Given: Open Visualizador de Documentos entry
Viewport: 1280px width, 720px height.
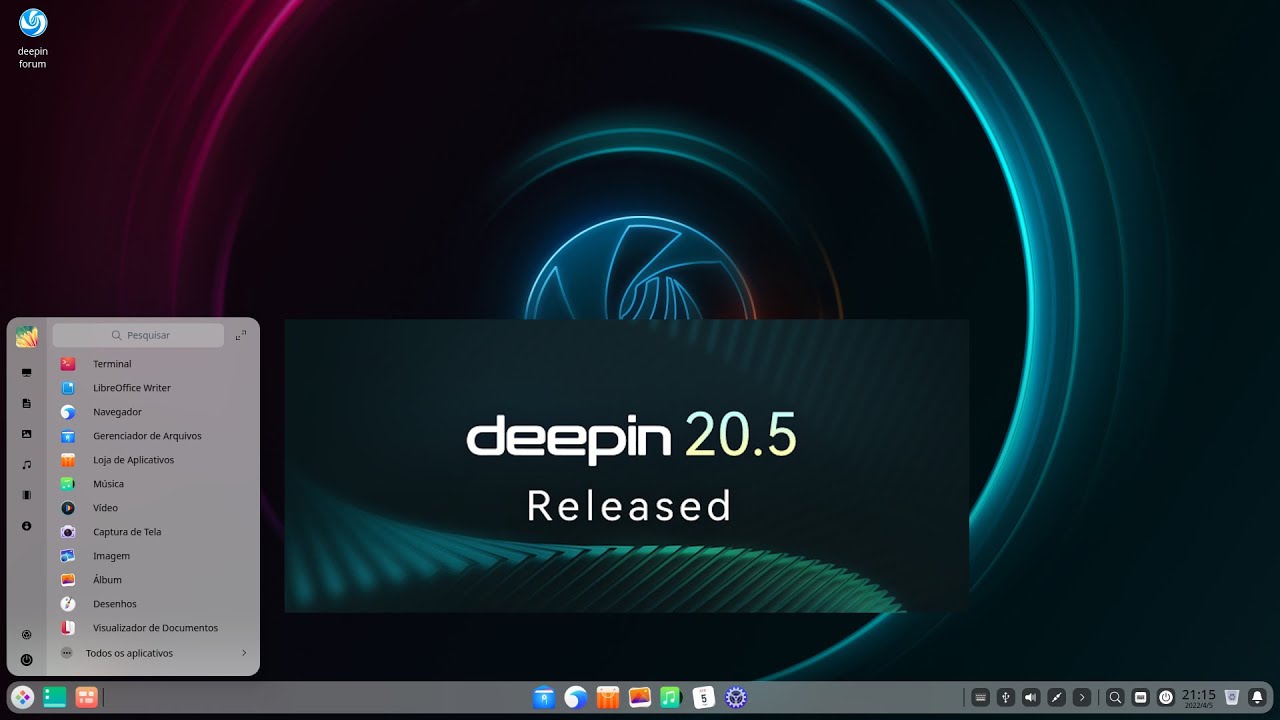Looking at the screenshot, I should tap(153, 628).
